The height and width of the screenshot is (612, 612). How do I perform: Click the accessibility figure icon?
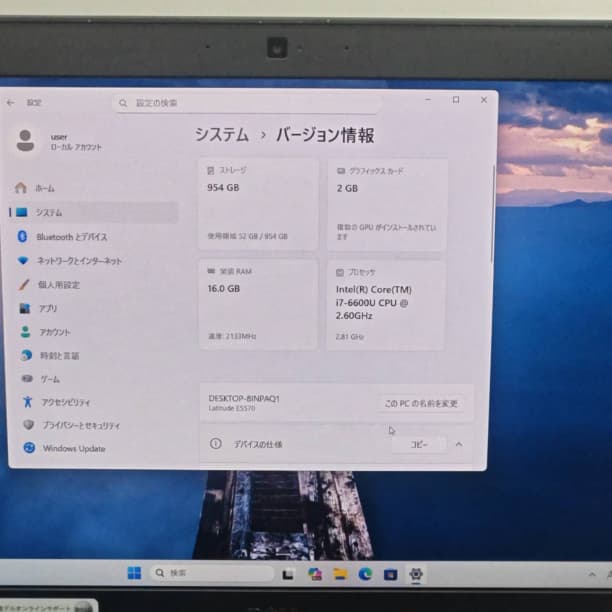click(28, 402)
